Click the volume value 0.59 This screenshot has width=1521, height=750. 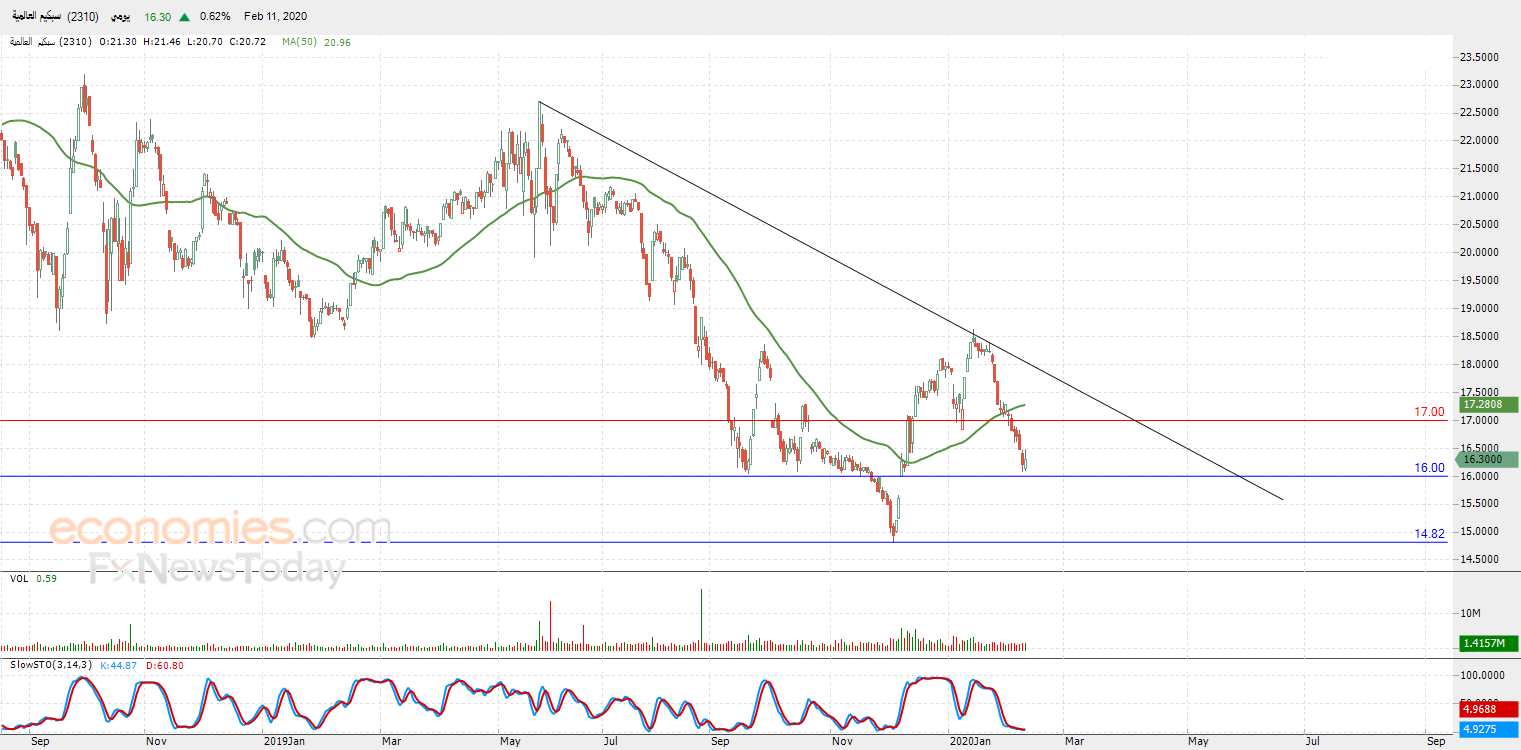[46, 578]
